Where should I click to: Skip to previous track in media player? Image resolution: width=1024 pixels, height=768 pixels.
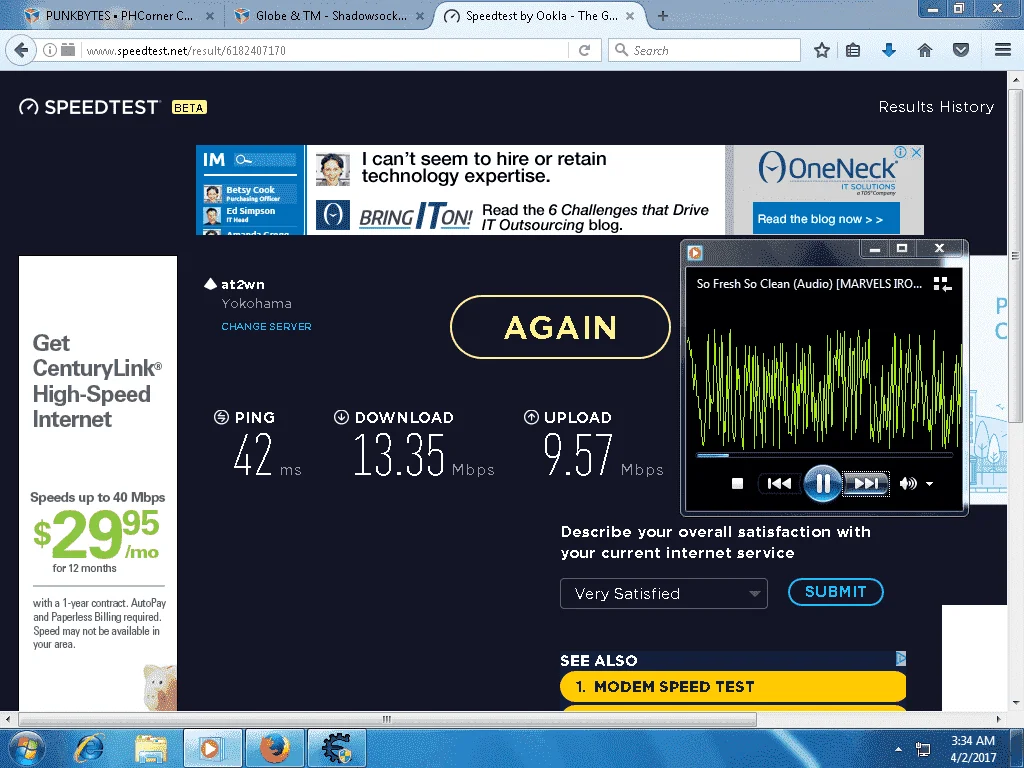tap(779, 483)
